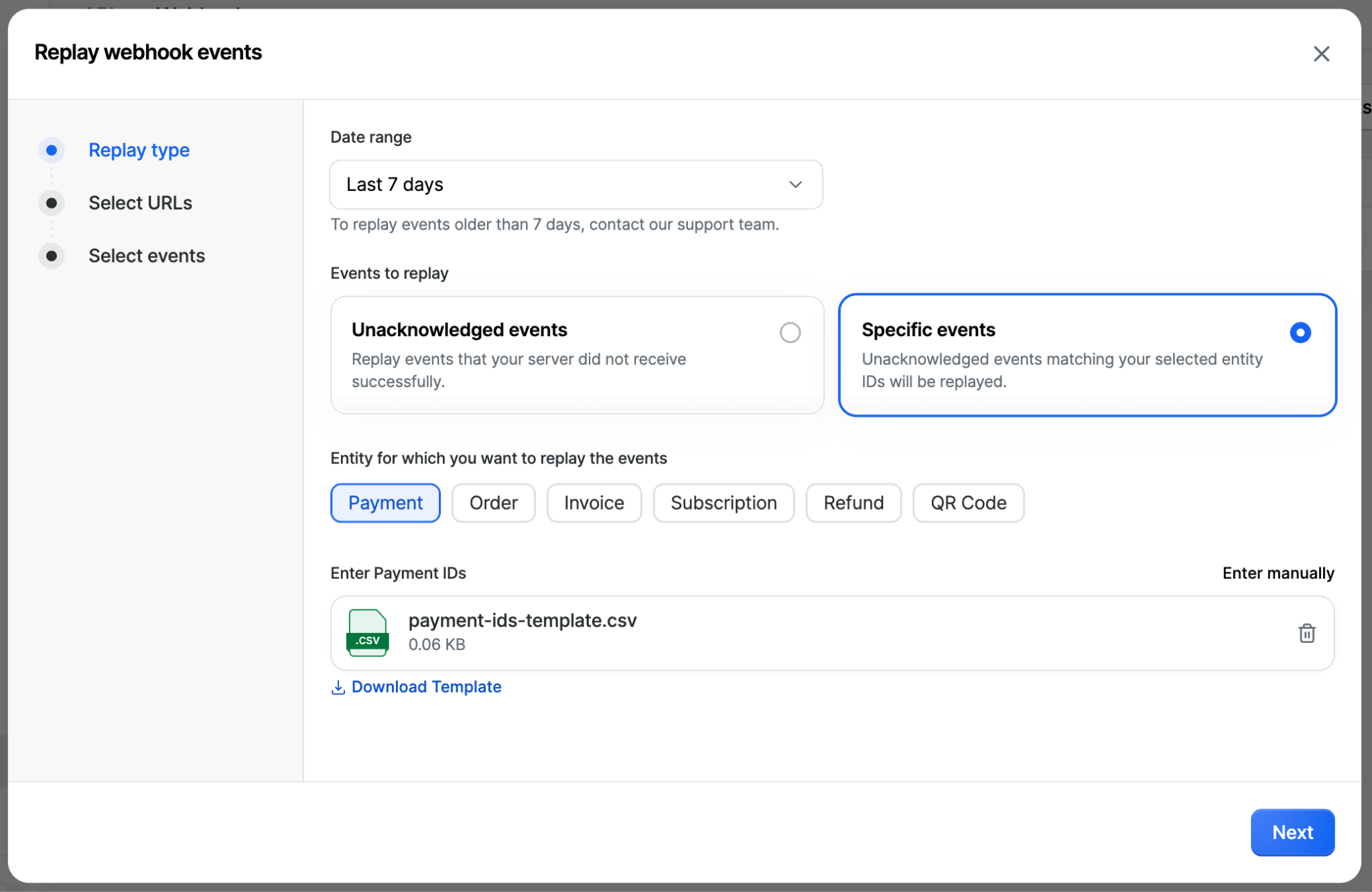Close the Replay webhook events dialog
This screenshot has height=892, width=1372.
[x=1321, y=54]
